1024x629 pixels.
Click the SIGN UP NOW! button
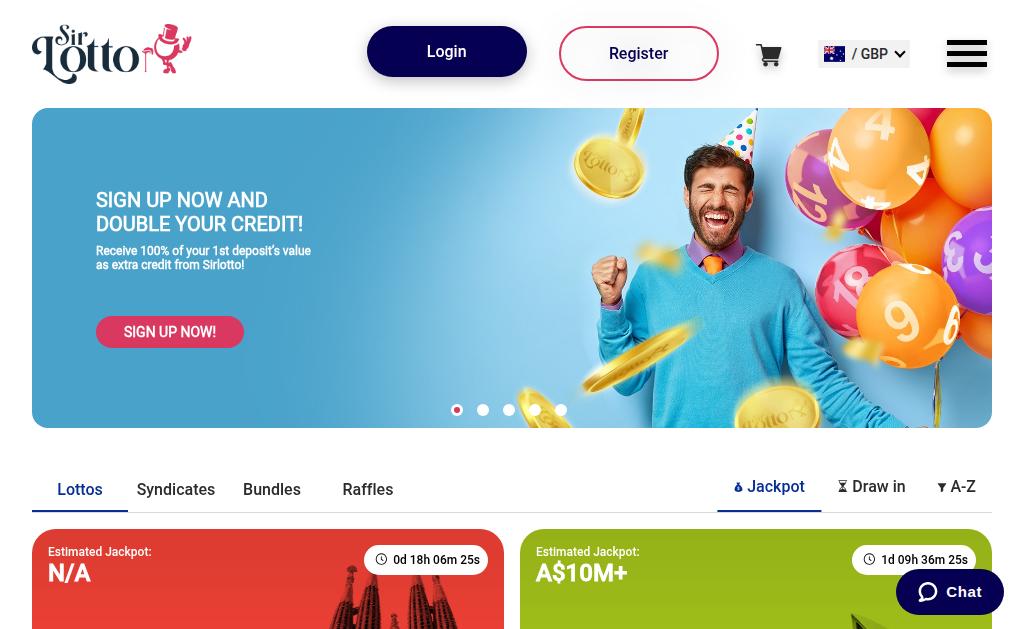tap(170, 332)
